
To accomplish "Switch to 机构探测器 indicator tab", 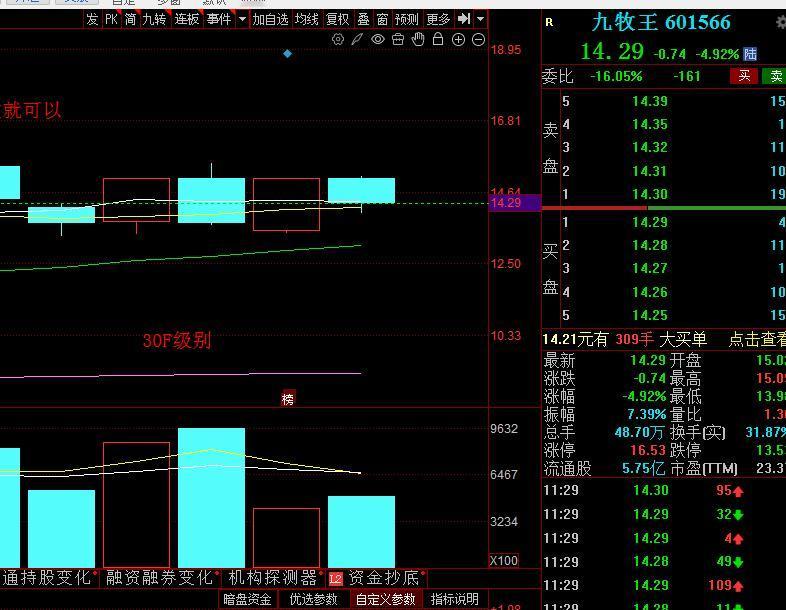I will click(273, 578).
